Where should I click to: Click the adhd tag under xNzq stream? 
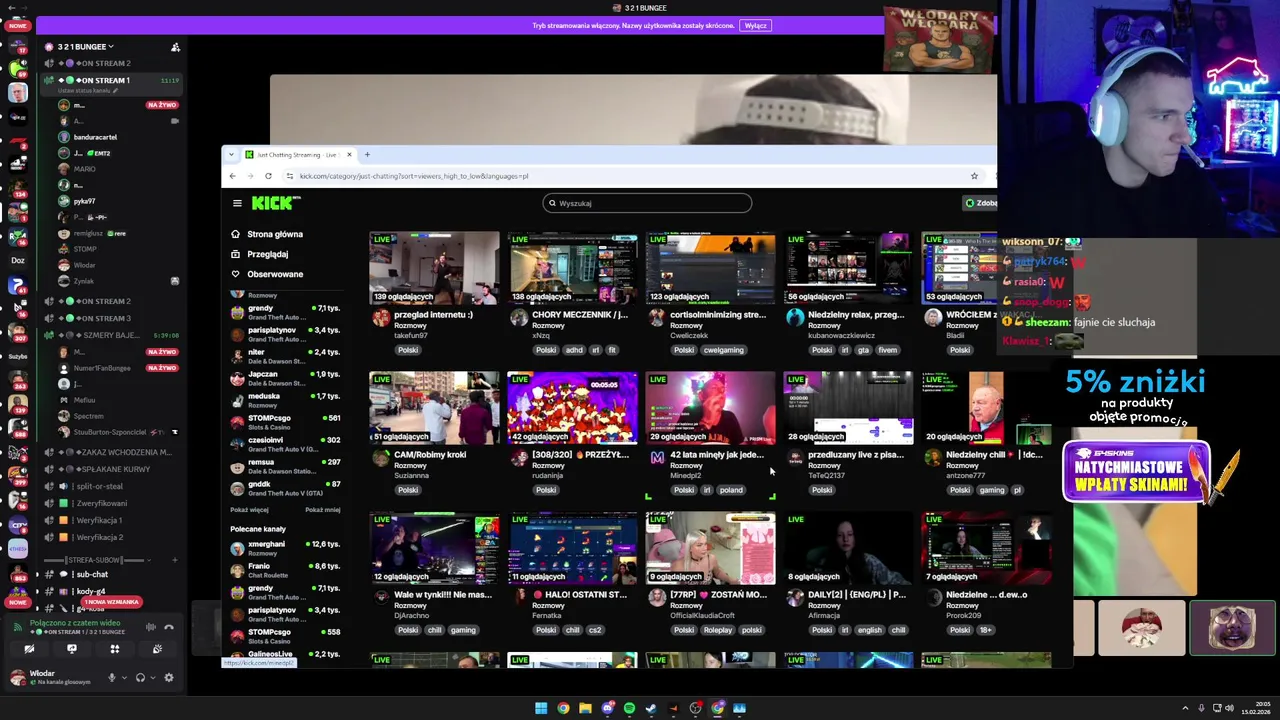pyautogui.click(x=573, y=350)
